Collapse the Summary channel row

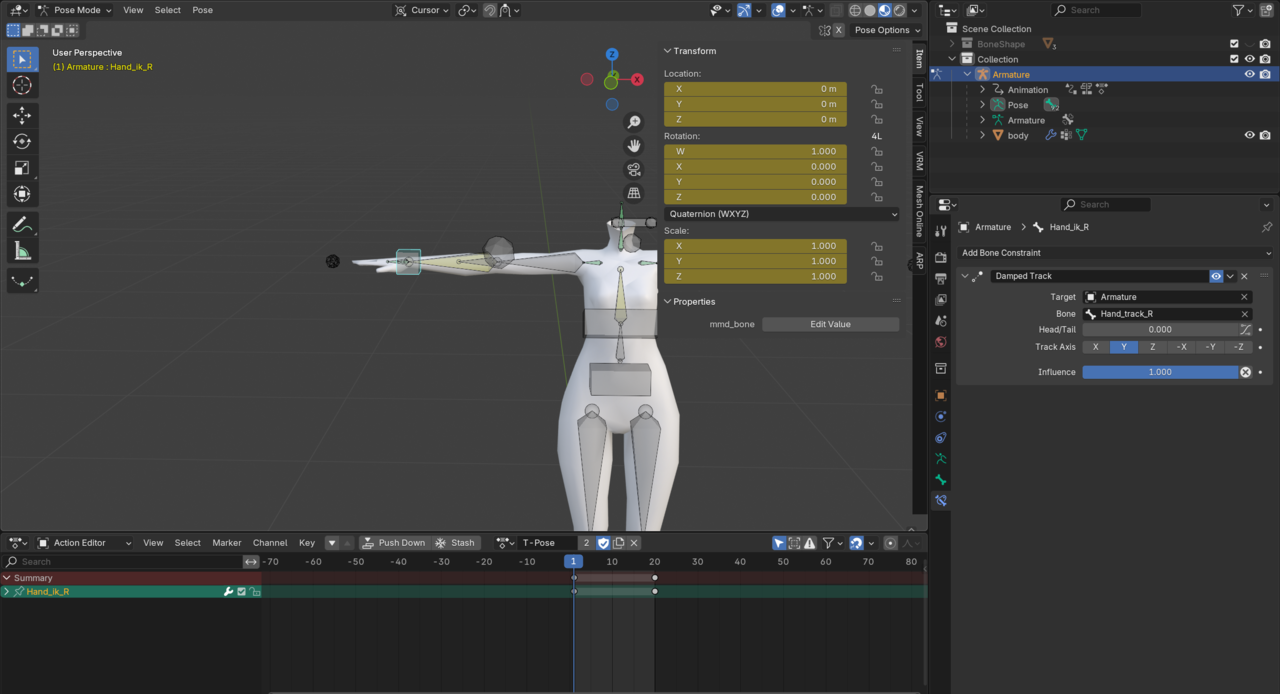click(7, 578)
